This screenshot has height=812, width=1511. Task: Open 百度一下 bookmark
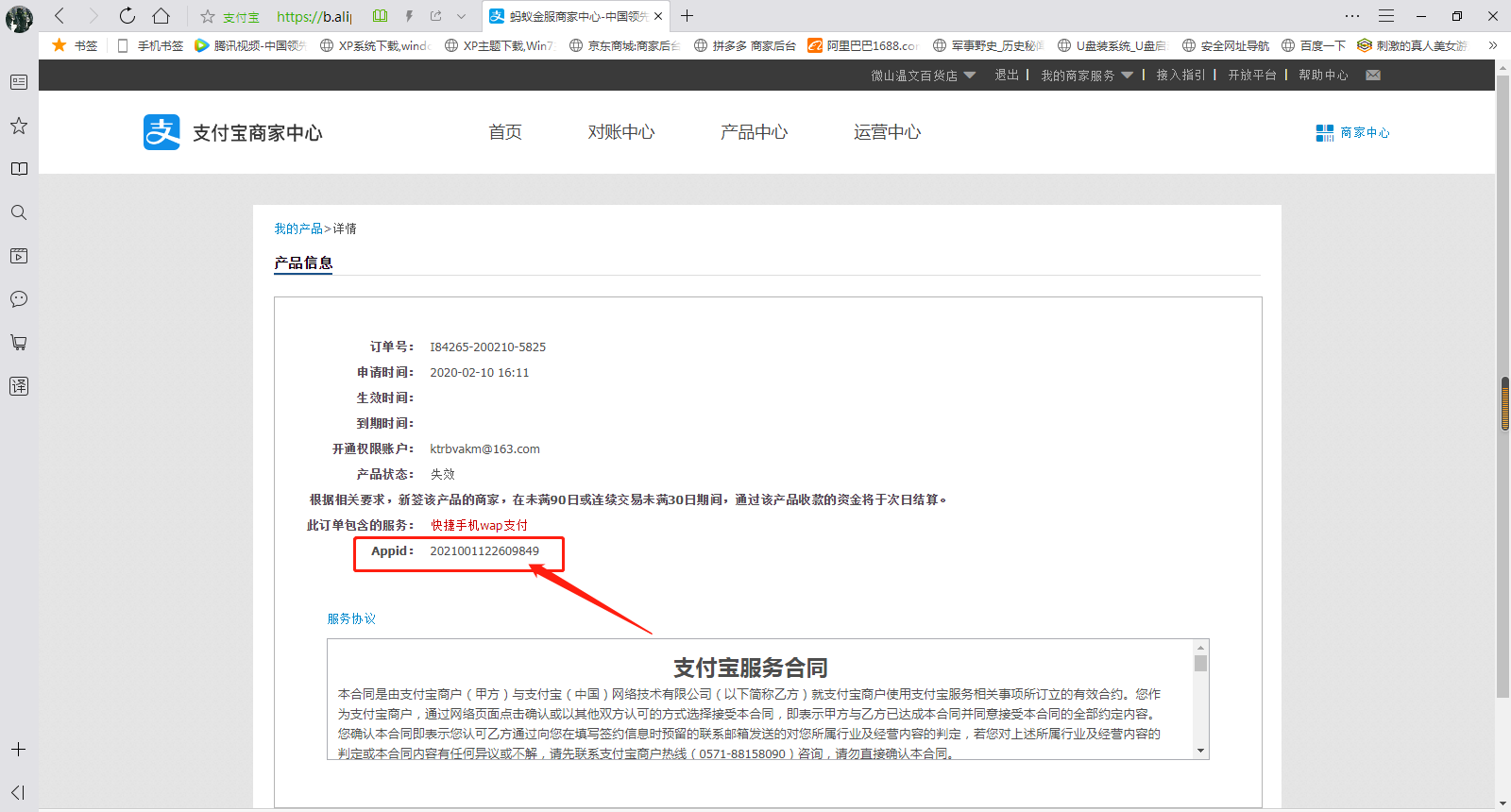pos(1314,45)
